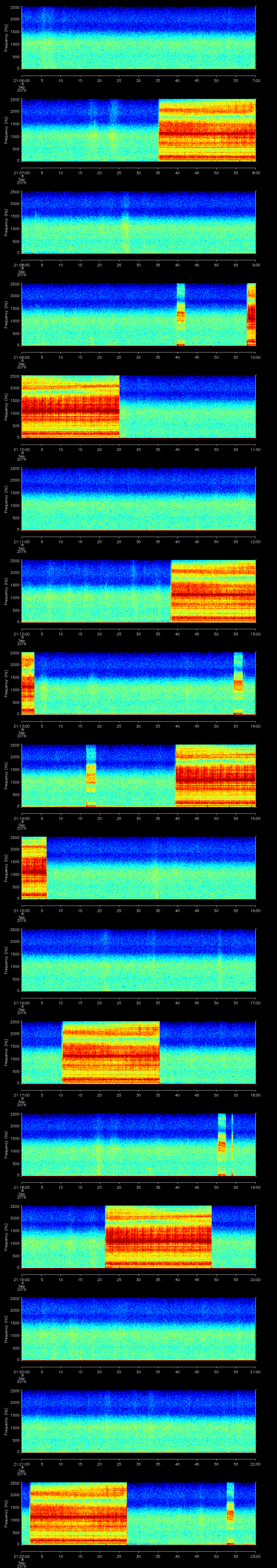Click the red noise block in the 21:10 spectrogram
This screenshot has height=1568, width=277.
70,406
